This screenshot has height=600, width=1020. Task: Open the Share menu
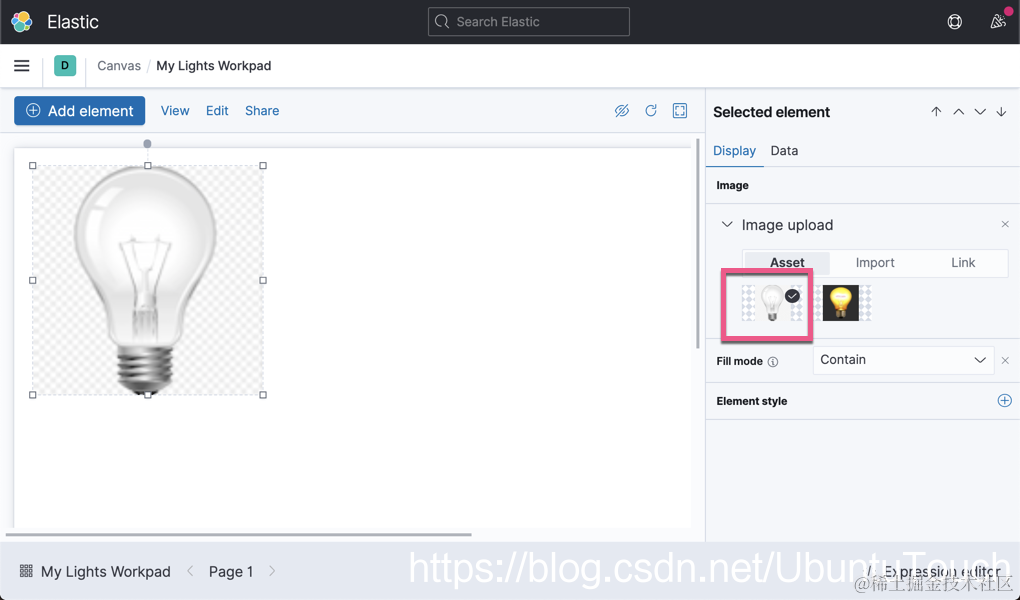(x=262, y=111)
